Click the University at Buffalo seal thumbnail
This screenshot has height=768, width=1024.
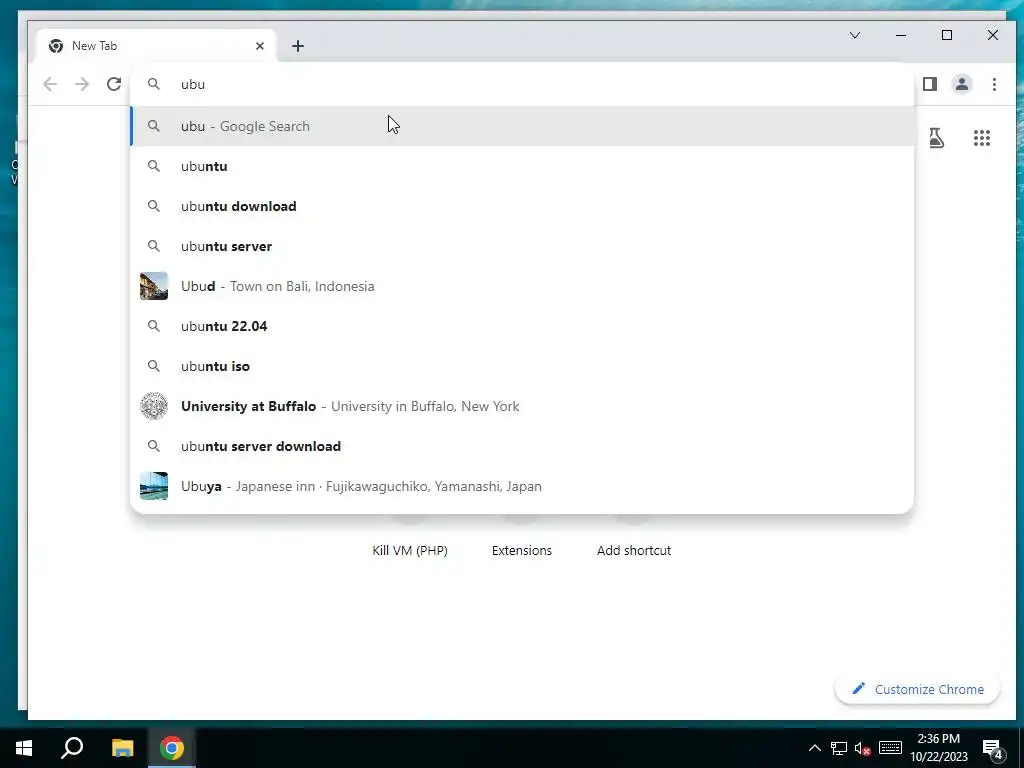point(154,406)
